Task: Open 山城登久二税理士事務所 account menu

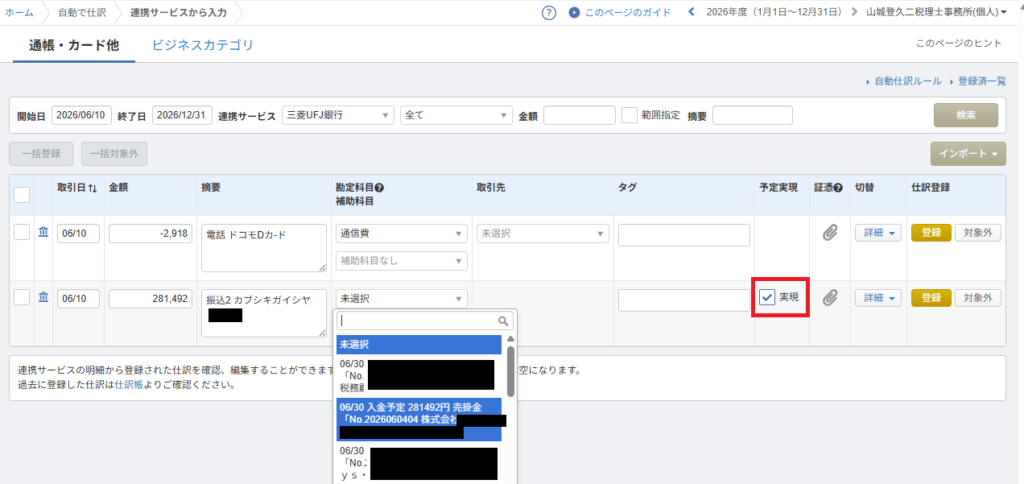Action: pos(936,12)
